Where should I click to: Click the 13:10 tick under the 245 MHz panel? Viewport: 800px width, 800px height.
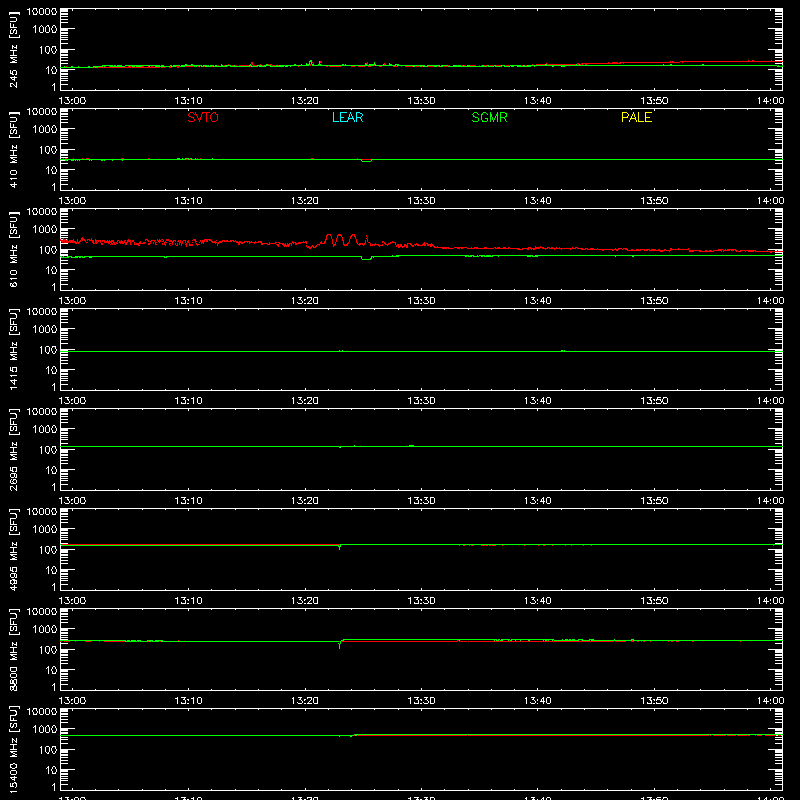(188, 101)
